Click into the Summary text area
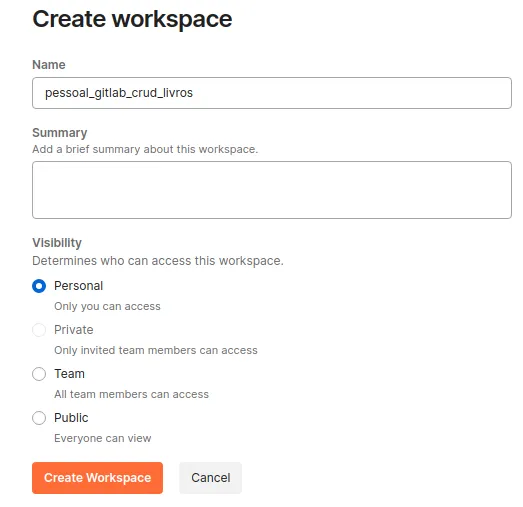Screen dimensions: 523x507 click(x=272, y=190)
